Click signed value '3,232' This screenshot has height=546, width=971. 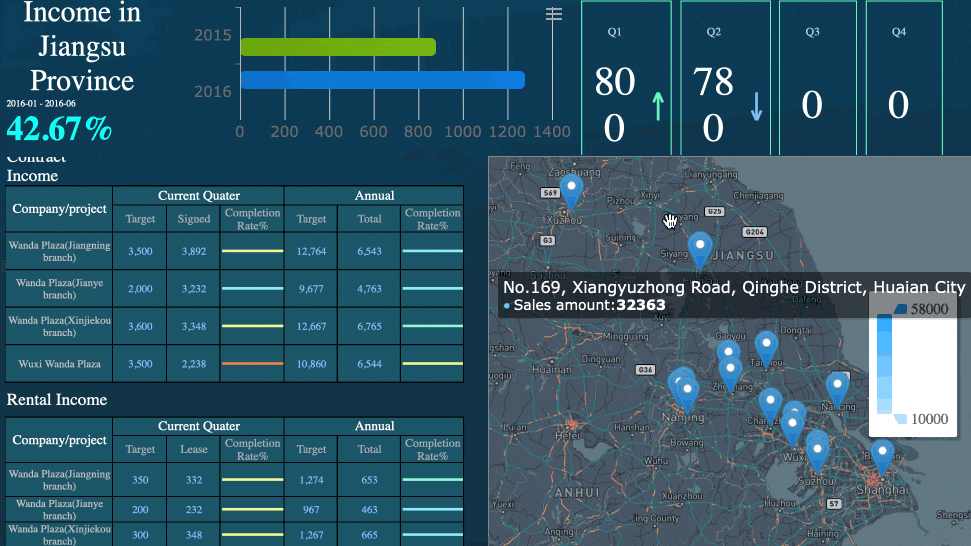pyautogui.click(x=194, y=288)
